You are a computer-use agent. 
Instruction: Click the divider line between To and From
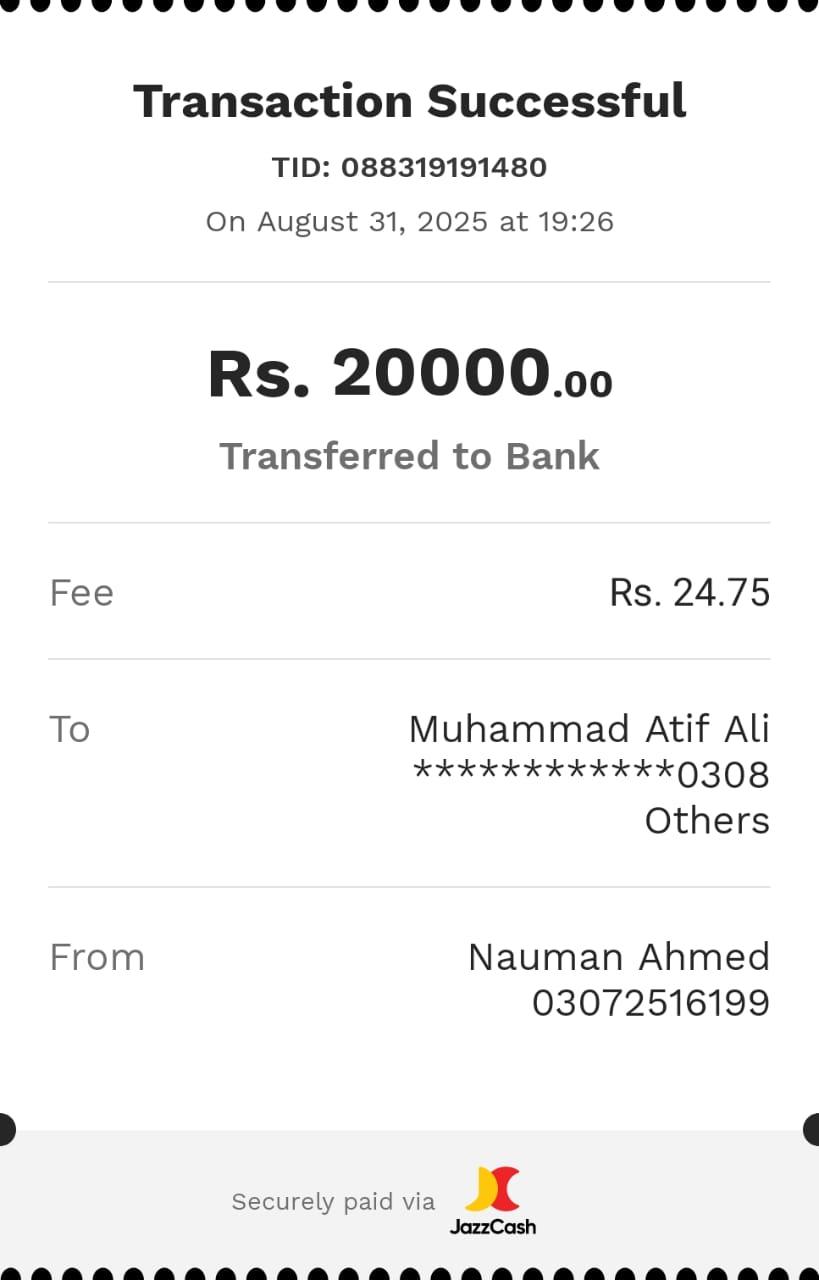coord(409,887)
